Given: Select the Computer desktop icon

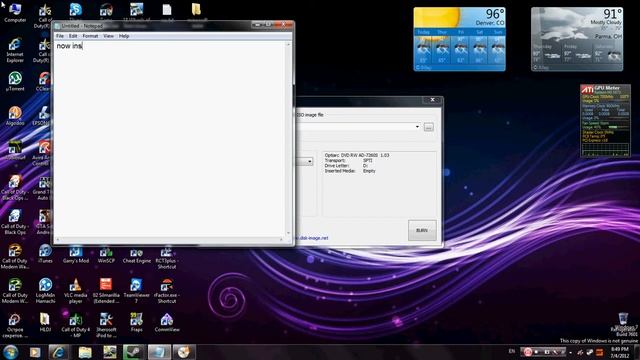Looking at the screenshot, I should (x=15, y=13).
